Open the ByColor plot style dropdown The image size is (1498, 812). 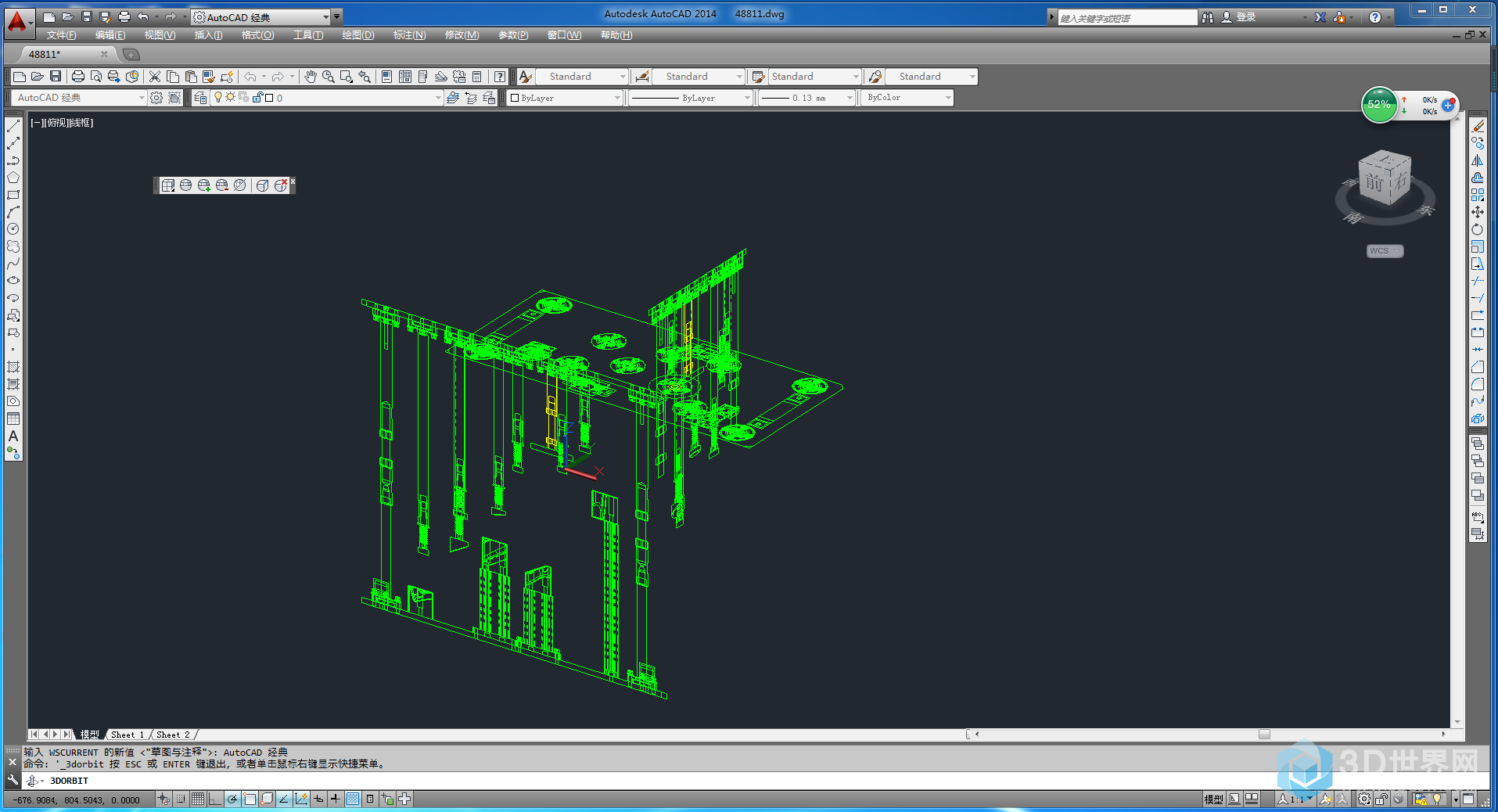point(948,98)
